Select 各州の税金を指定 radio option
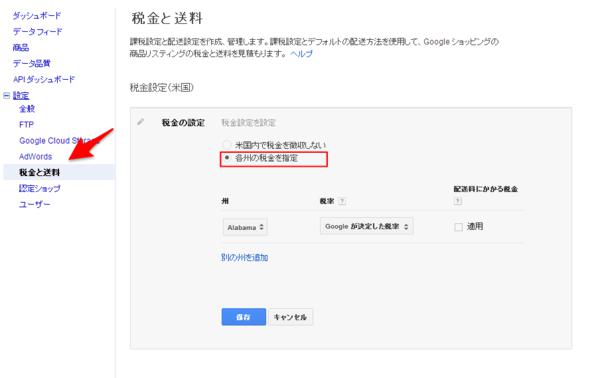 point(227,158)
